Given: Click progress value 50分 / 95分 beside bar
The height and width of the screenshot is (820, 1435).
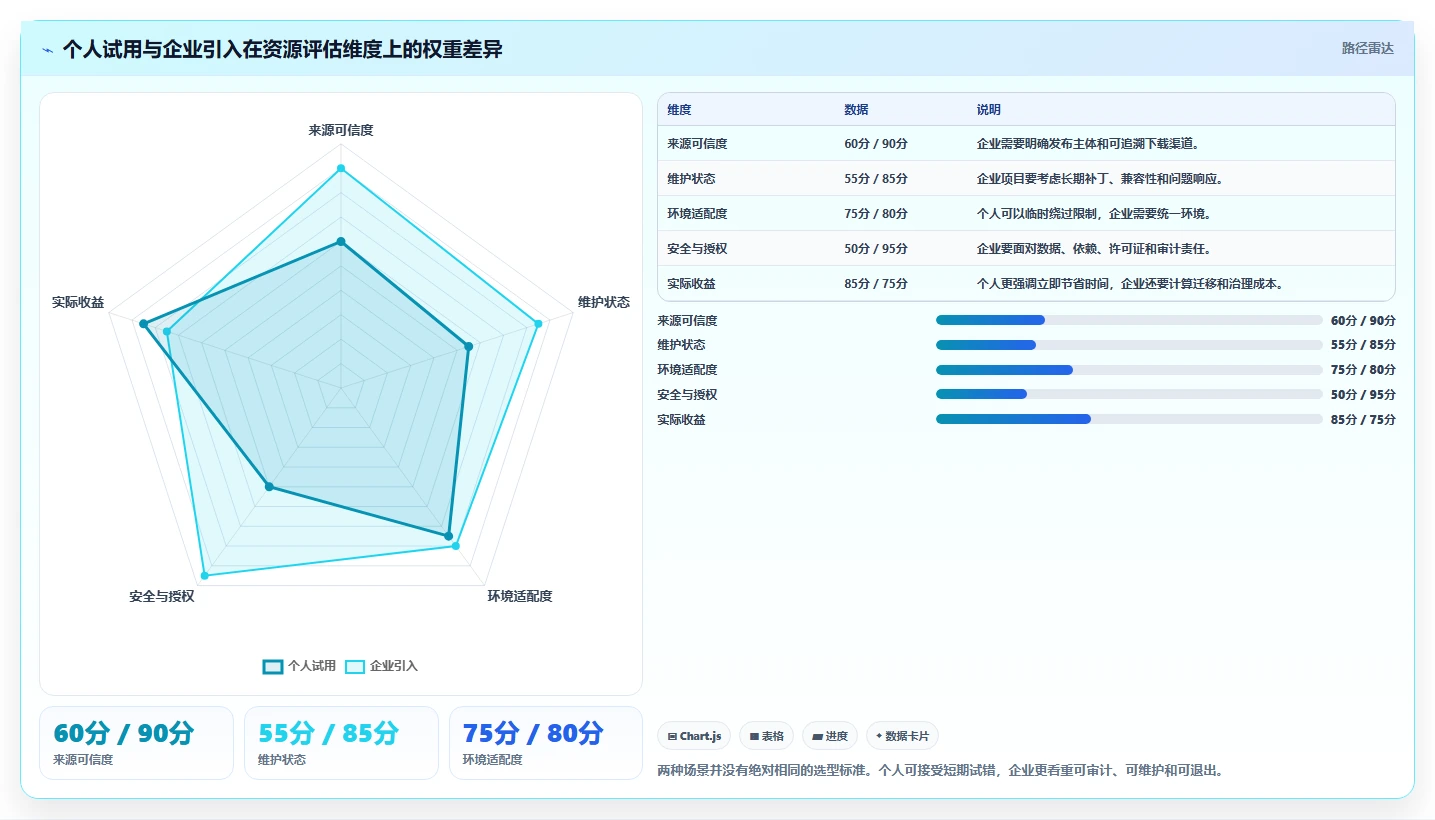Looking at the screenshot, I should pyautogui.click(x=1363, y=395).
